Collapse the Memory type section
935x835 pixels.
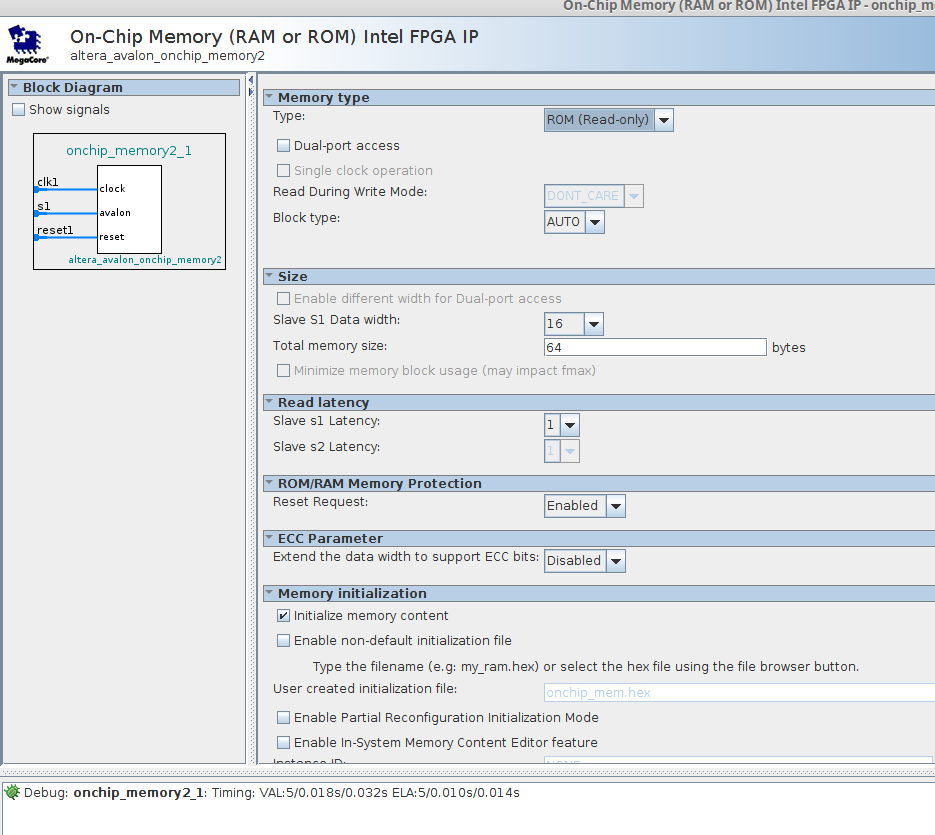tap(269, 98)
